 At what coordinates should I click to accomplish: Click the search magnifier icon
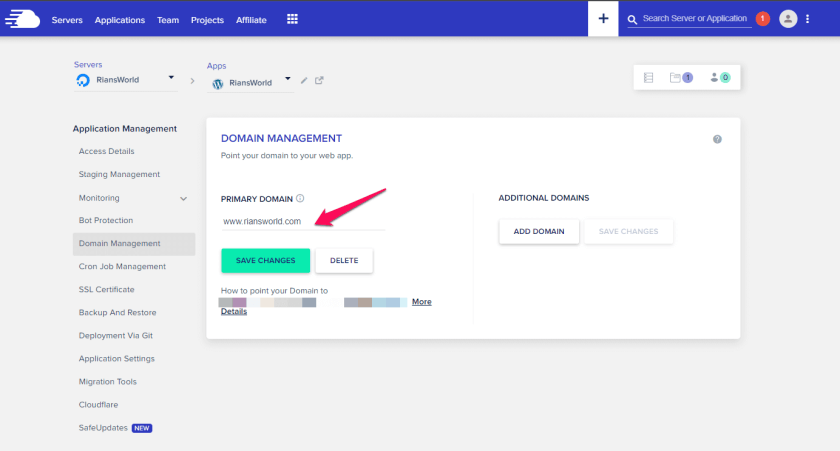click(x=632, y=20)
